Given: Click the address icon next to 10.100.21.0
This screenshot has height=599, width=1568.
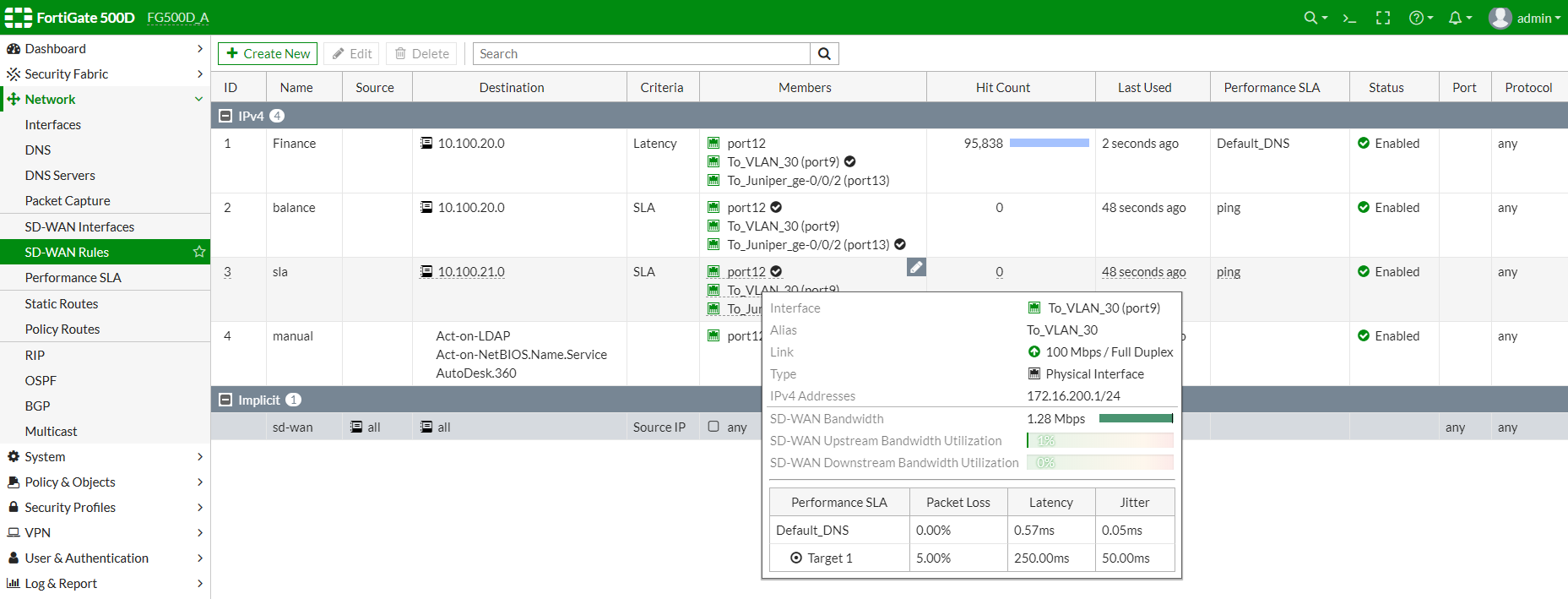Looking at the screenshot, I should point(426,271).
